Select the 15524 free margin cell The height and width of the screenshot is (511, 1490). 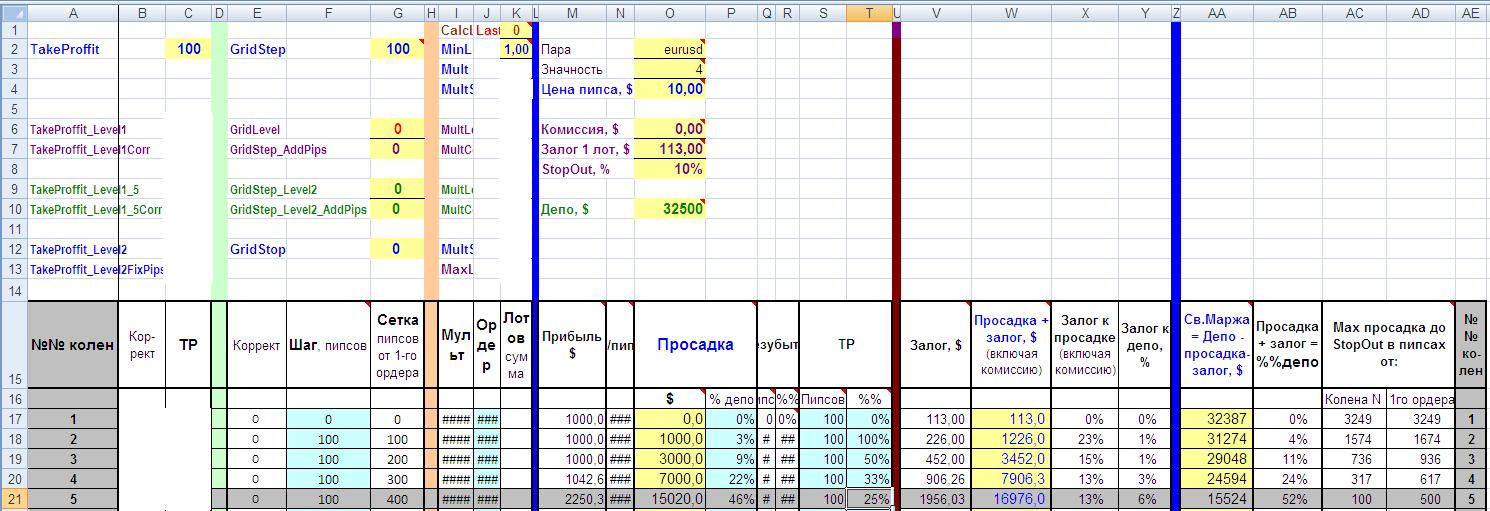click(x=1217, y=499)
